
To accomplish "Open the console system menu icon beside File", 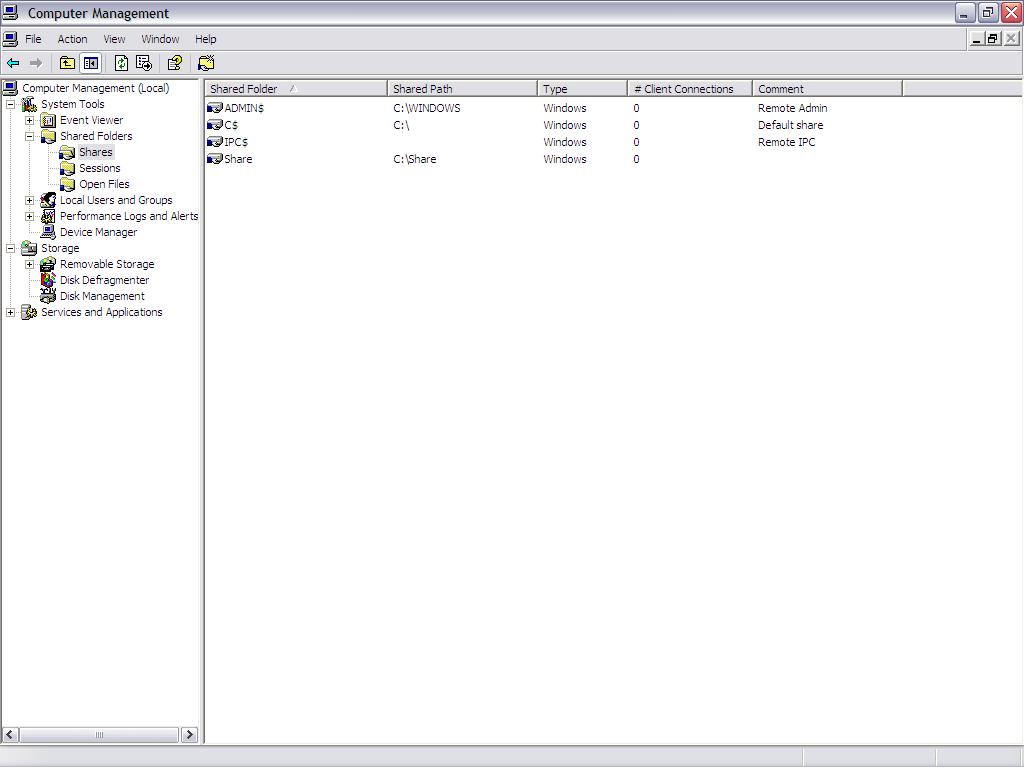I will click(x=10, y=39).
